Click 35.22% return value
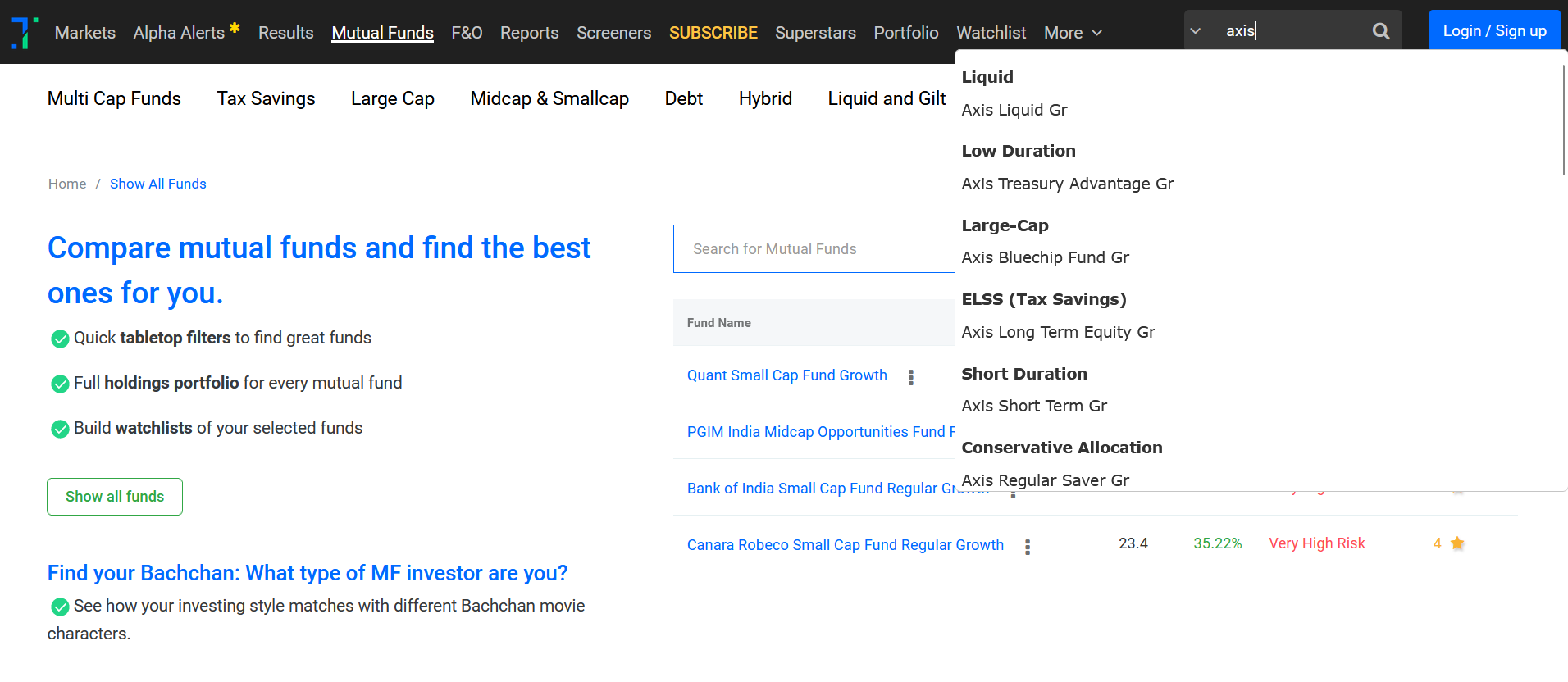 pos(1218,543)
